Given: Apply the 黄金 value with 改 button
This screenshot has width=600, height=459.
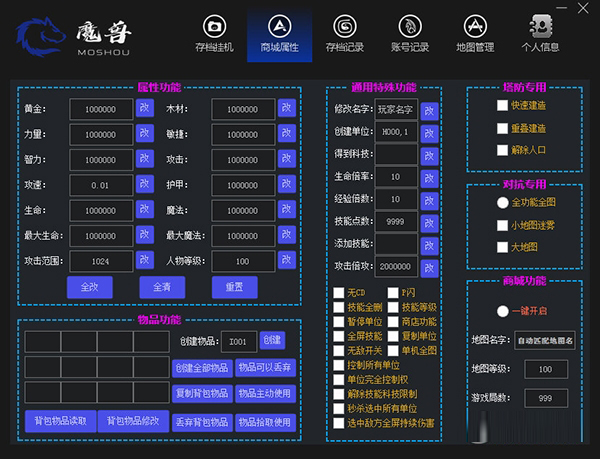Looking at the screenshot, I should [145, 108].
